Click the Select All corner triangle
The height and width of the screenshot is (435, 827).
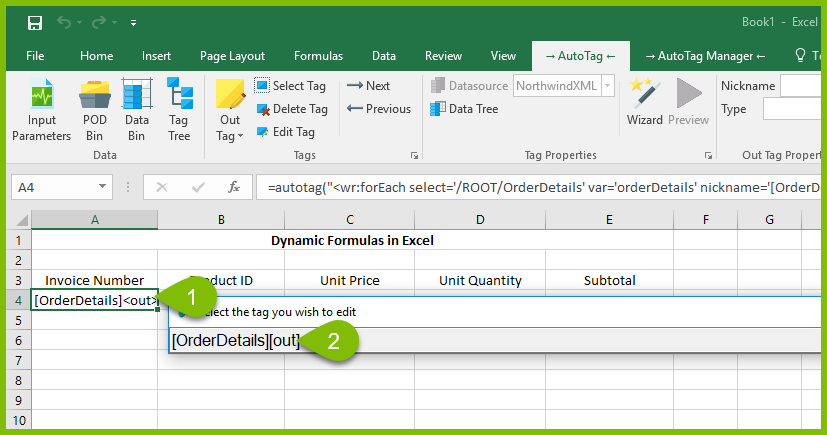coord(21,220)
